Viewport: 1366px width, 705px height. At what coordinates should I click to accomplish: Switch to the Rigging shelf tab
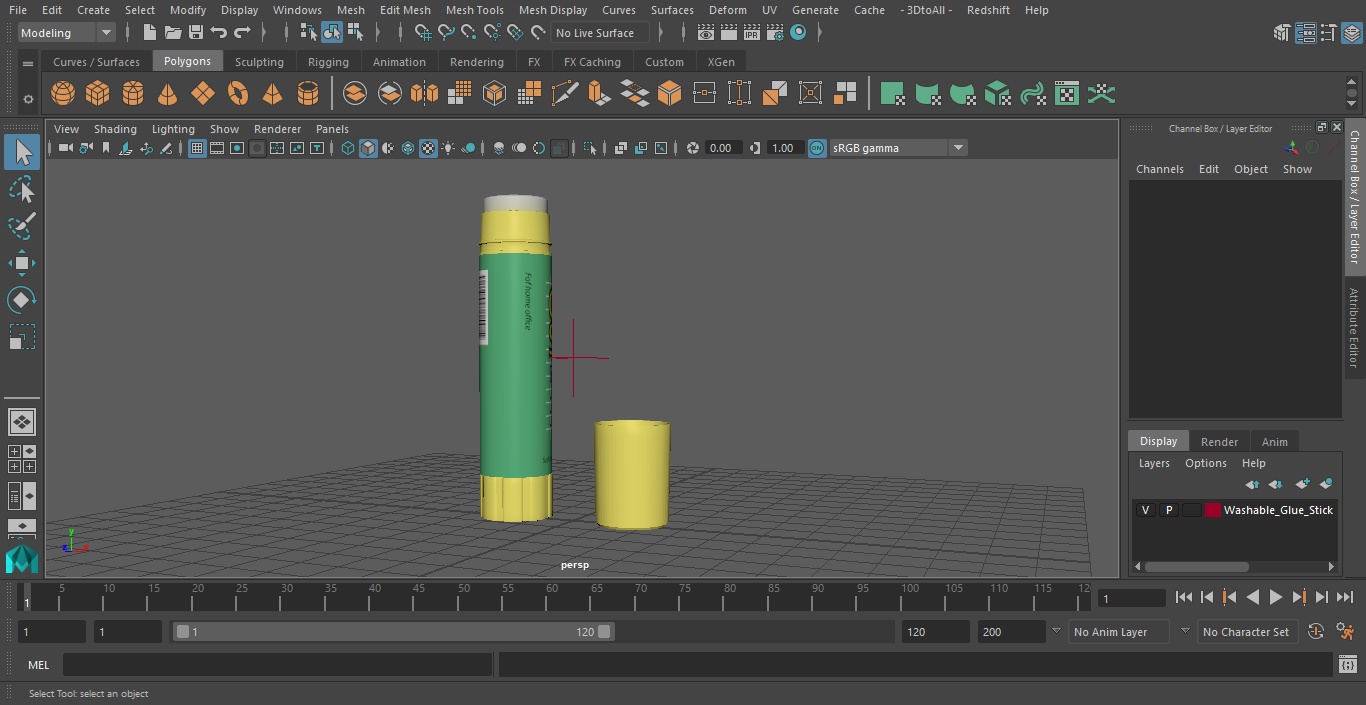pyautogui.click(x=328, y=62)
